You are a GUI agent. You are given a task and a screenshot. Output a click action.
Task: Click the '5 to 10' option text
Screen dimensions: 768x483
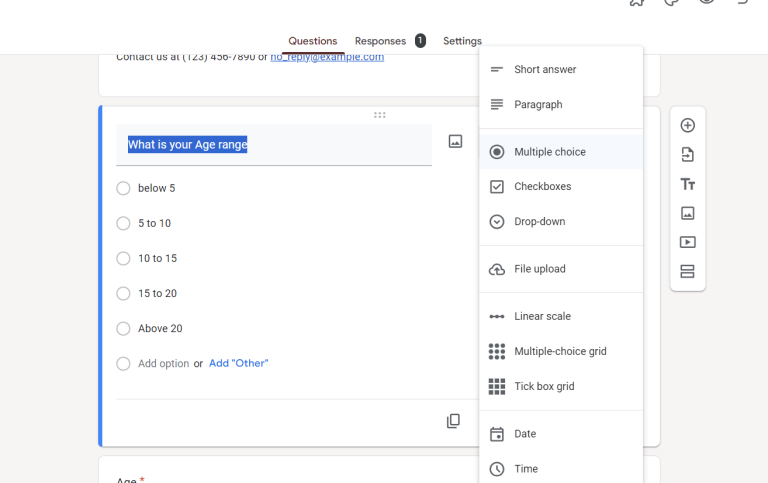(154, 223)
